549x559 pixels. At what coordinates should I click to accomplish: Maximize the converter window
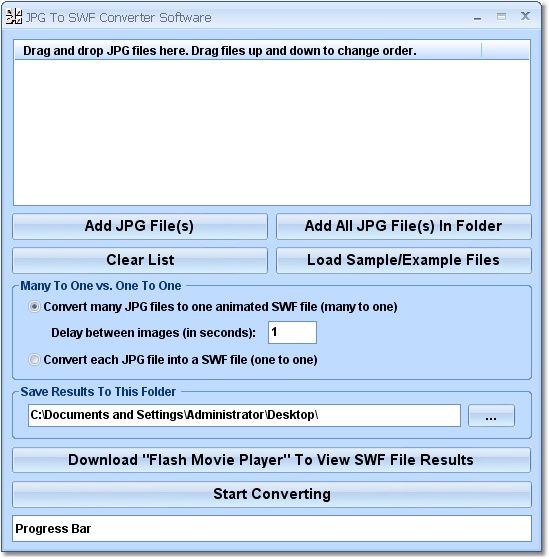click(501, 16)
